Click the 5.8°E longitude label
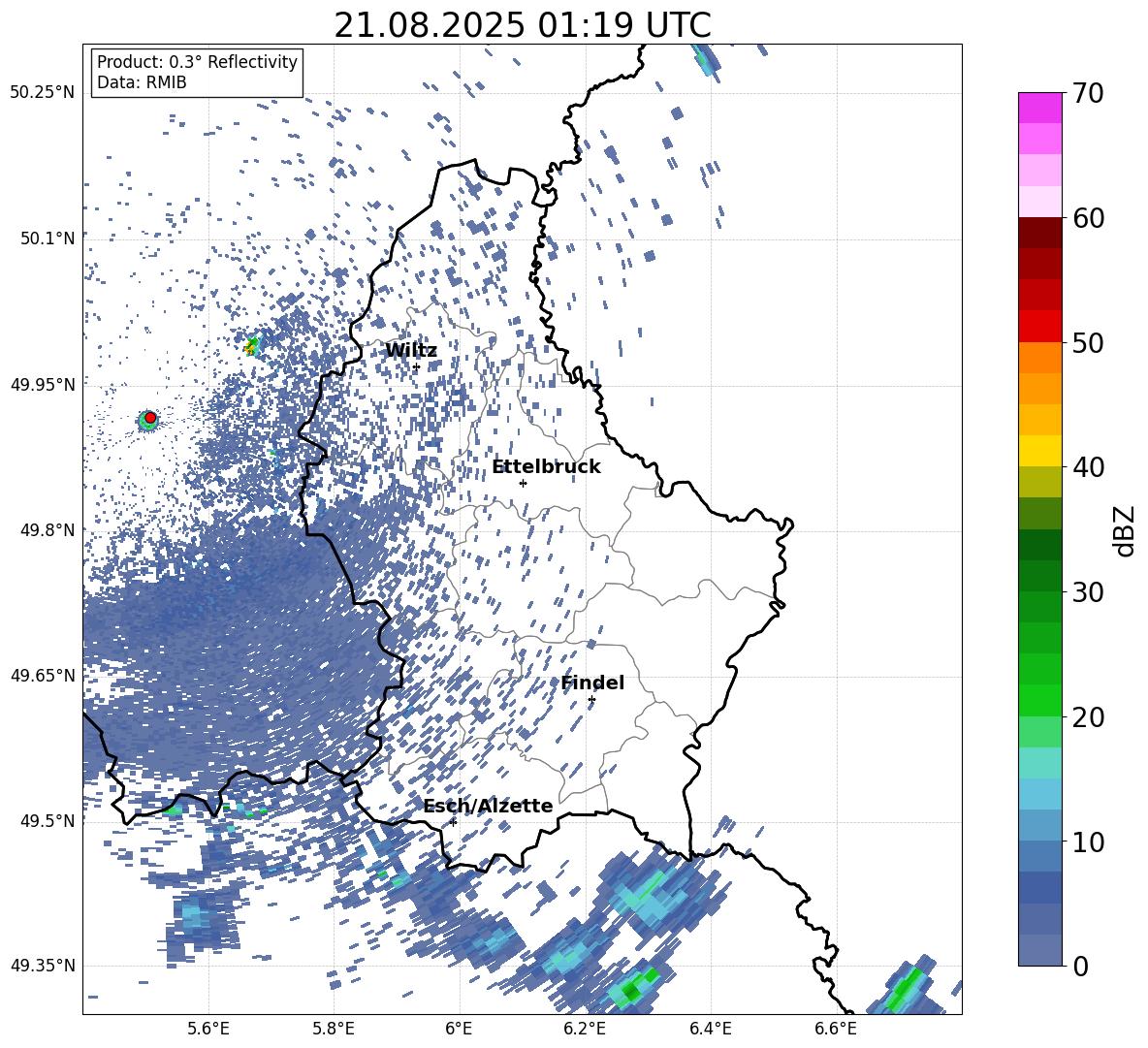 (334, 1029)
